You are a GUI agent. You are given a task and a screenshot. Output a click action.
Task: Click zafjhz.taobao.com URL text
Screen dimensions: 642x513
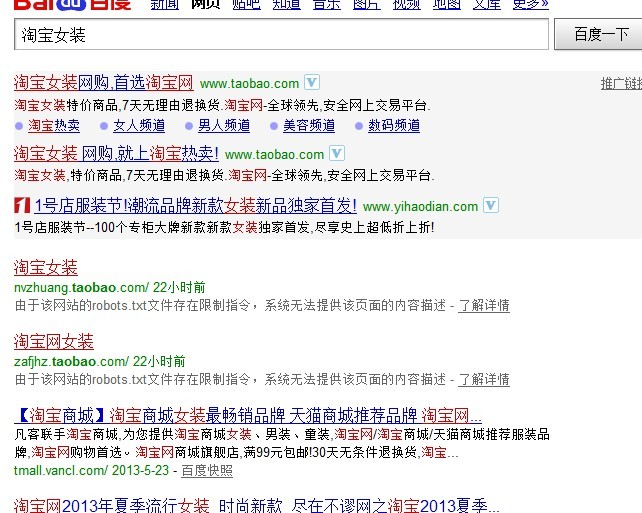point(71,362)
